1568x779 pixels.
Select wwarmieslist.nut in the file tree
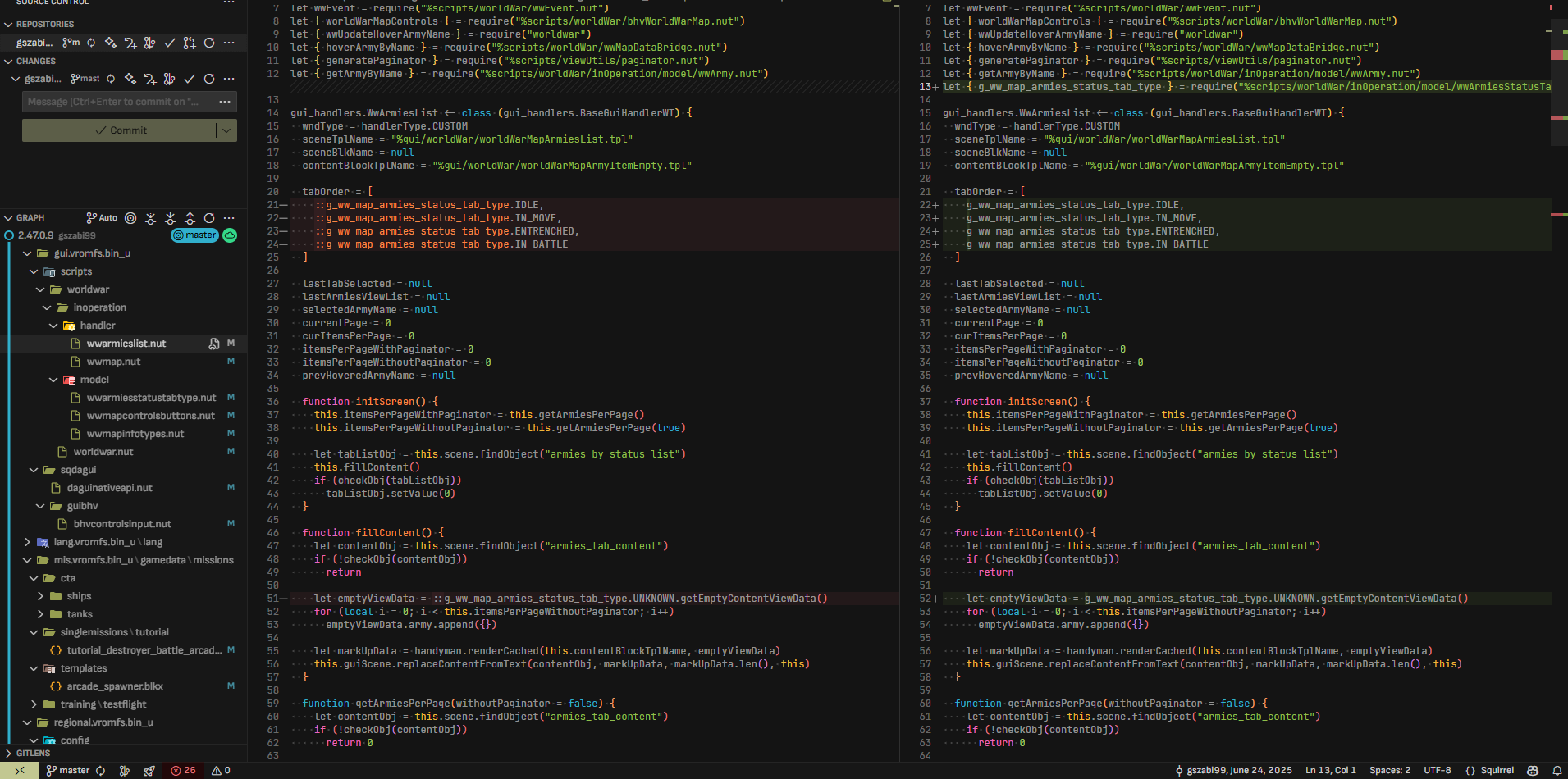click(x=126, y=344)
